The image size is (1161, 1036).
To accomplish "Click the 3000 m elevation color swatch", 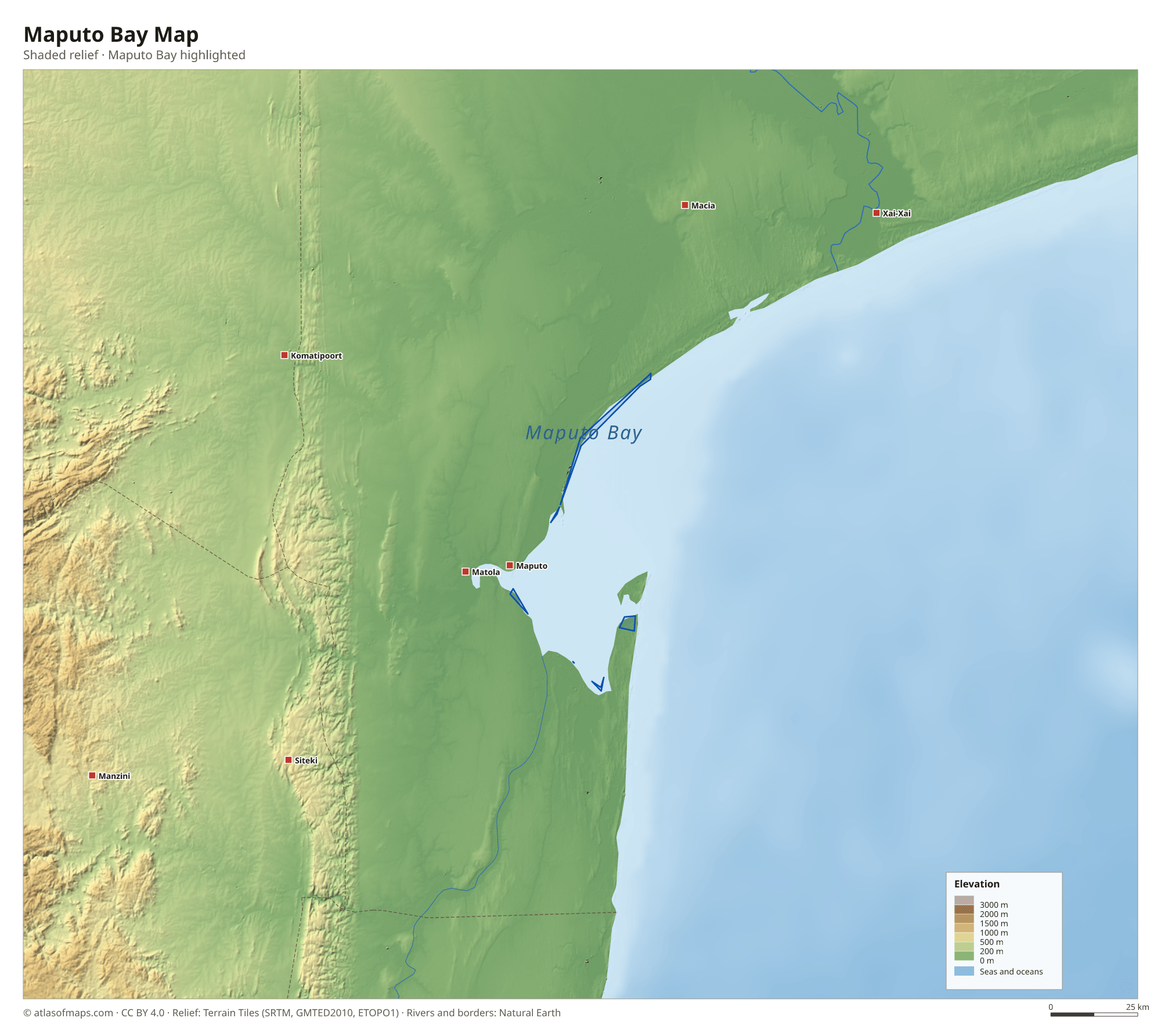I will tap(964, 900).
